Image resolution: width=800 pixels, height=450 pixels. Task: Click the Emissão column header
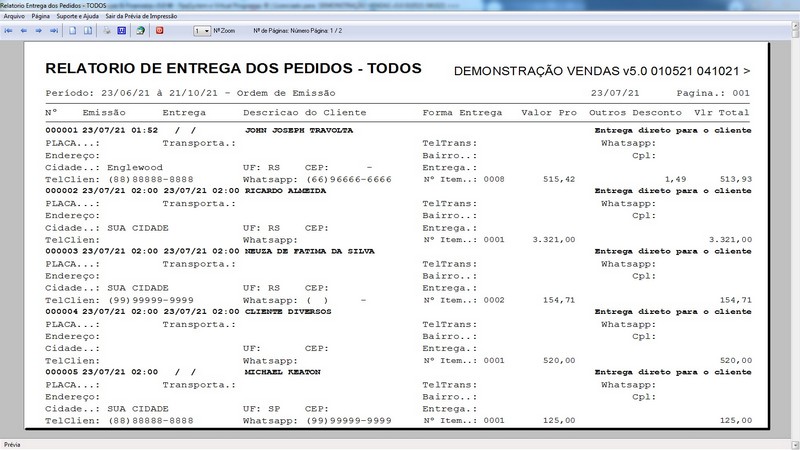[104, 113]
